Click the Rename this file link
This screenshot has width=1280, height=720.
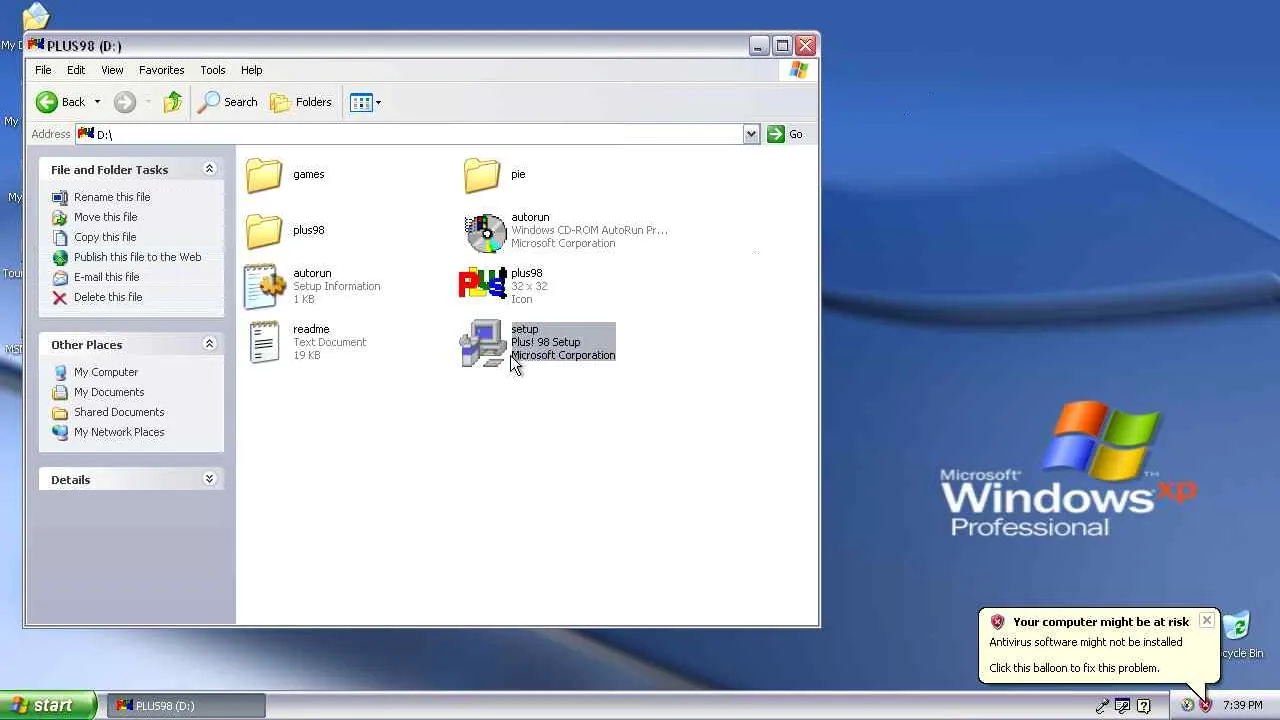pyautogui.click(x=112, y=197)
